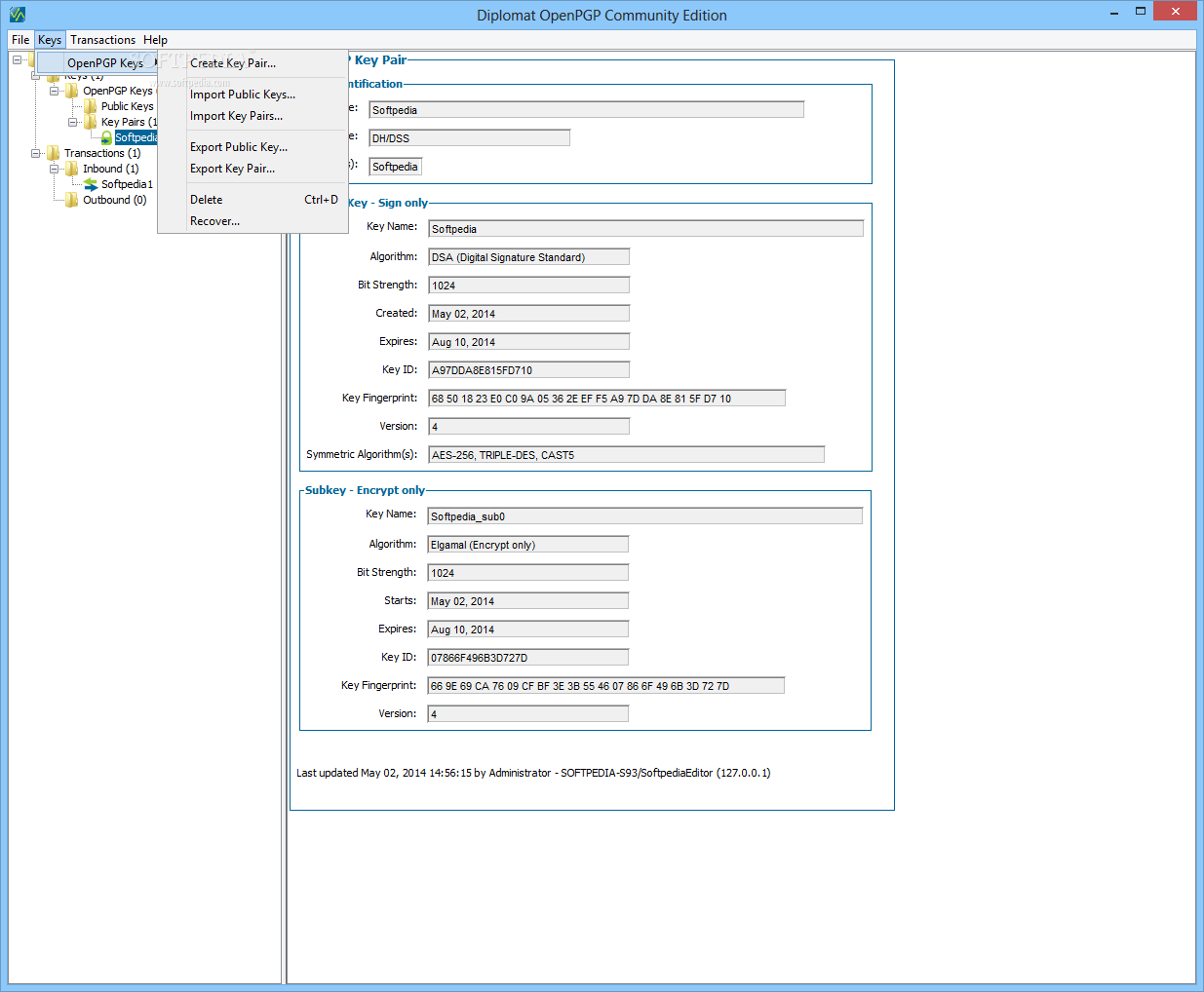Click the DSA Algorithm field
Image resolution: width=1204 pixels, height=992 pixels.
[x=528, y=257]
